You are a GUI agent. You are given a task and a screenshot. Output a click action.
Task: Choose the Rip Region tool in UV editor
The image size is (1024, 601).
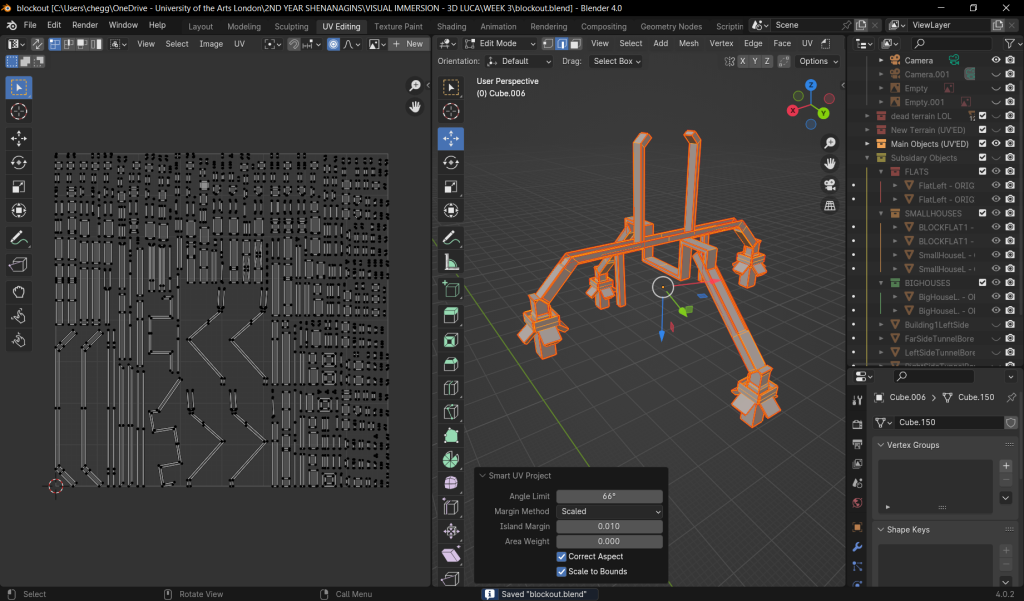[x=18, y=265]
